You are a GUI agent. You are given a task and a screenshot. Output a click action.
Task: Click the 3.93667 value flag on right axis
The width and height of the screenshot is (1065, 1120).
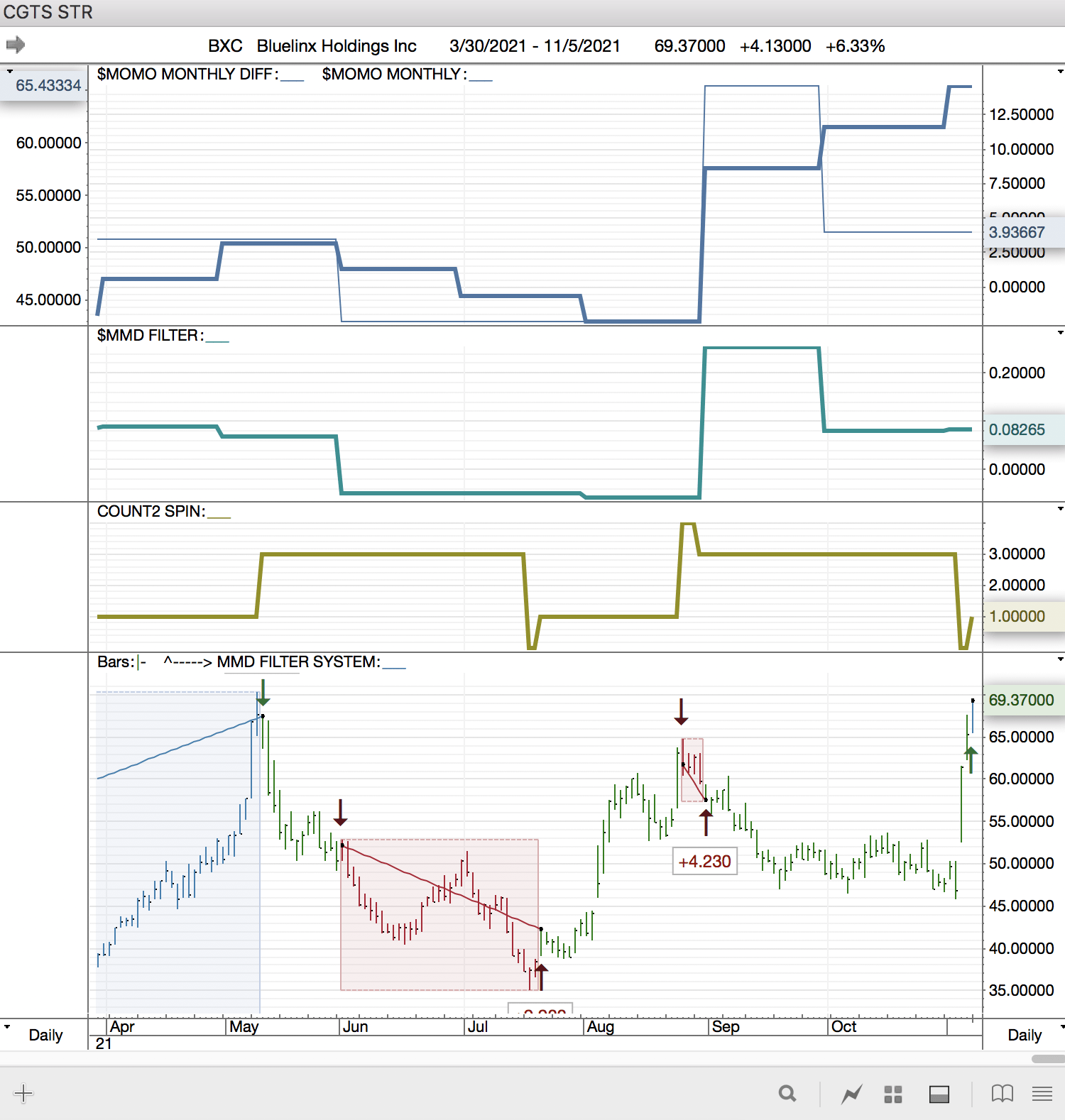click(1022, 232)
